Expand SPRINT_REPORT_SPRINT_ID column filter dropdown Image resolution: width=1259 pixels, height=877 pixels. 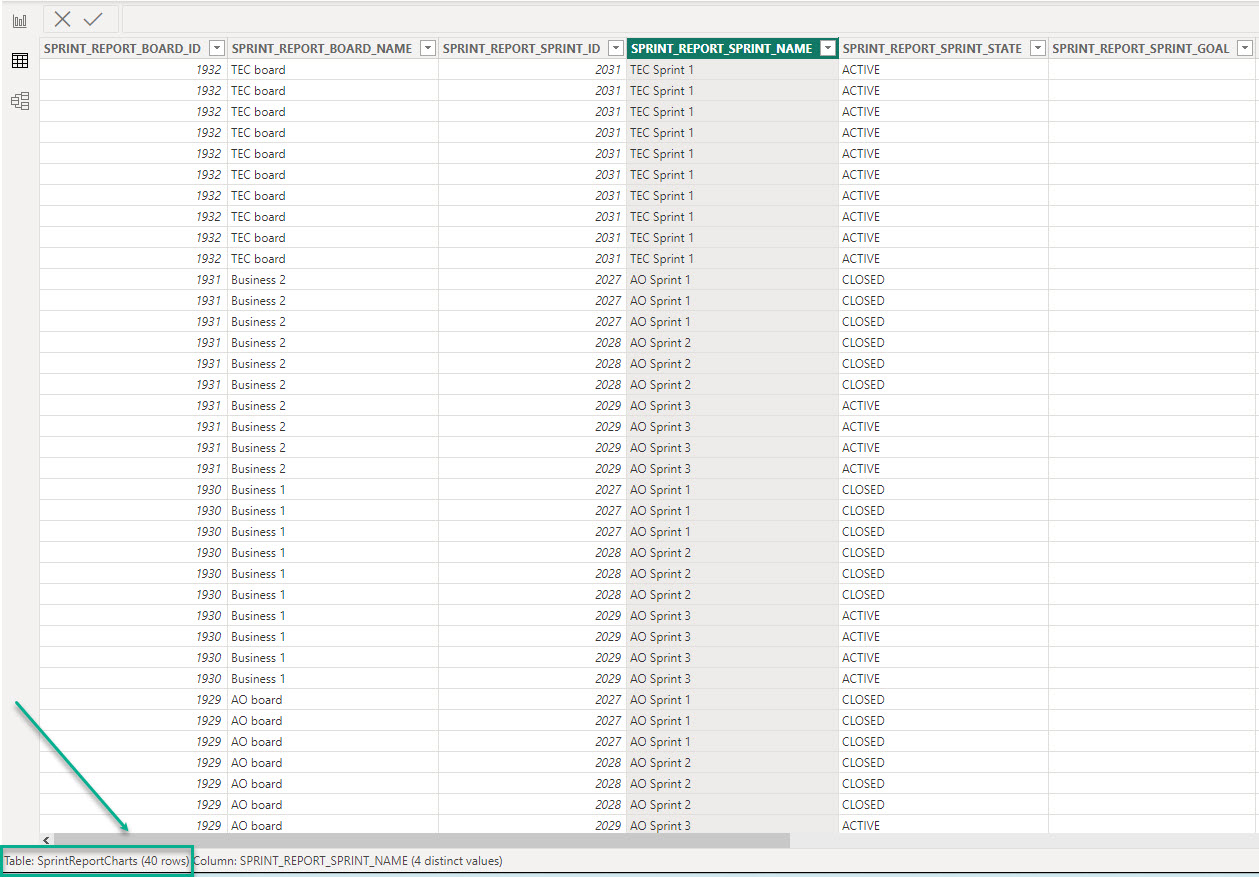[615, 48]
